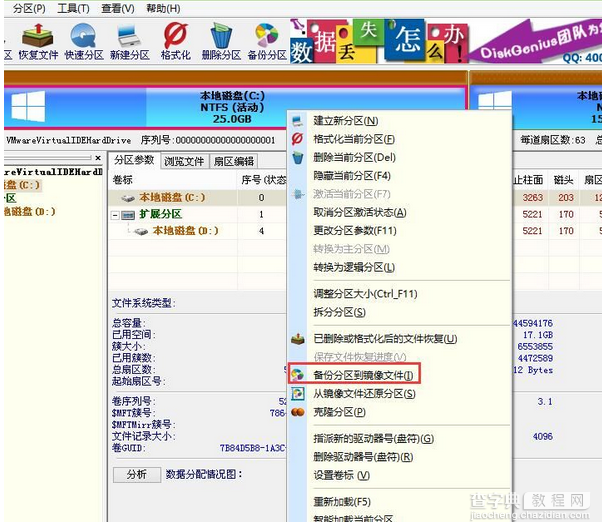Switch to the 扇区编辑 tab
The image size is (602, 522).
click(x=233, y=161)
